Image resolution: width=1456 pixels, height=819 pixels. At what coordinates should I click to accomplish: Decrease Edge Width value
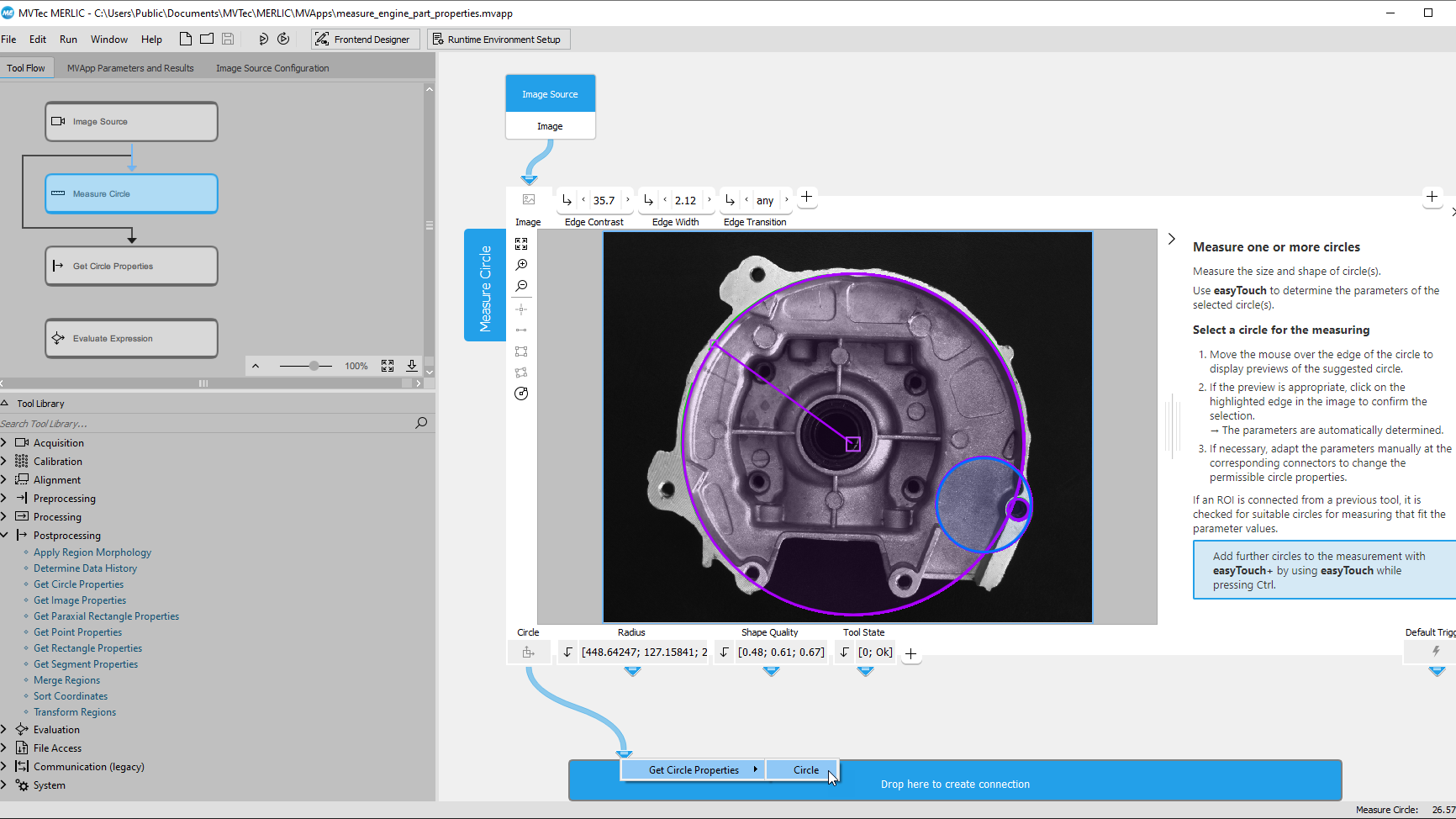pos(665,200)
